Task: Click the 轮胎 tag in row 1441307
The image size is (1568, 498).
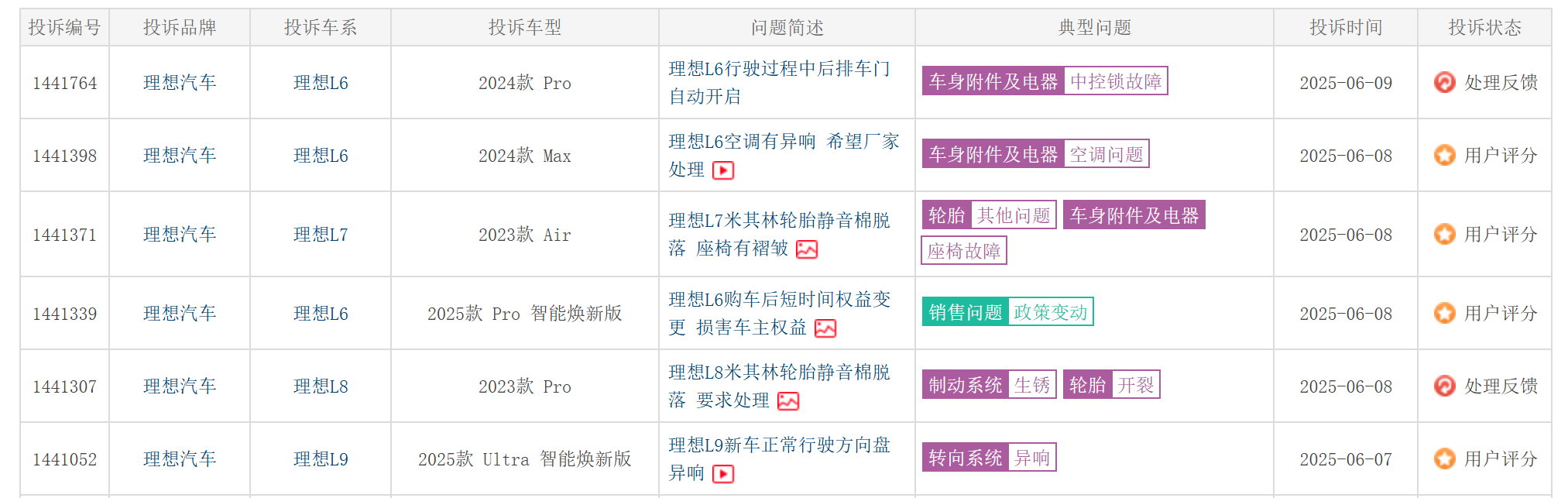Action: [1088, 385]
